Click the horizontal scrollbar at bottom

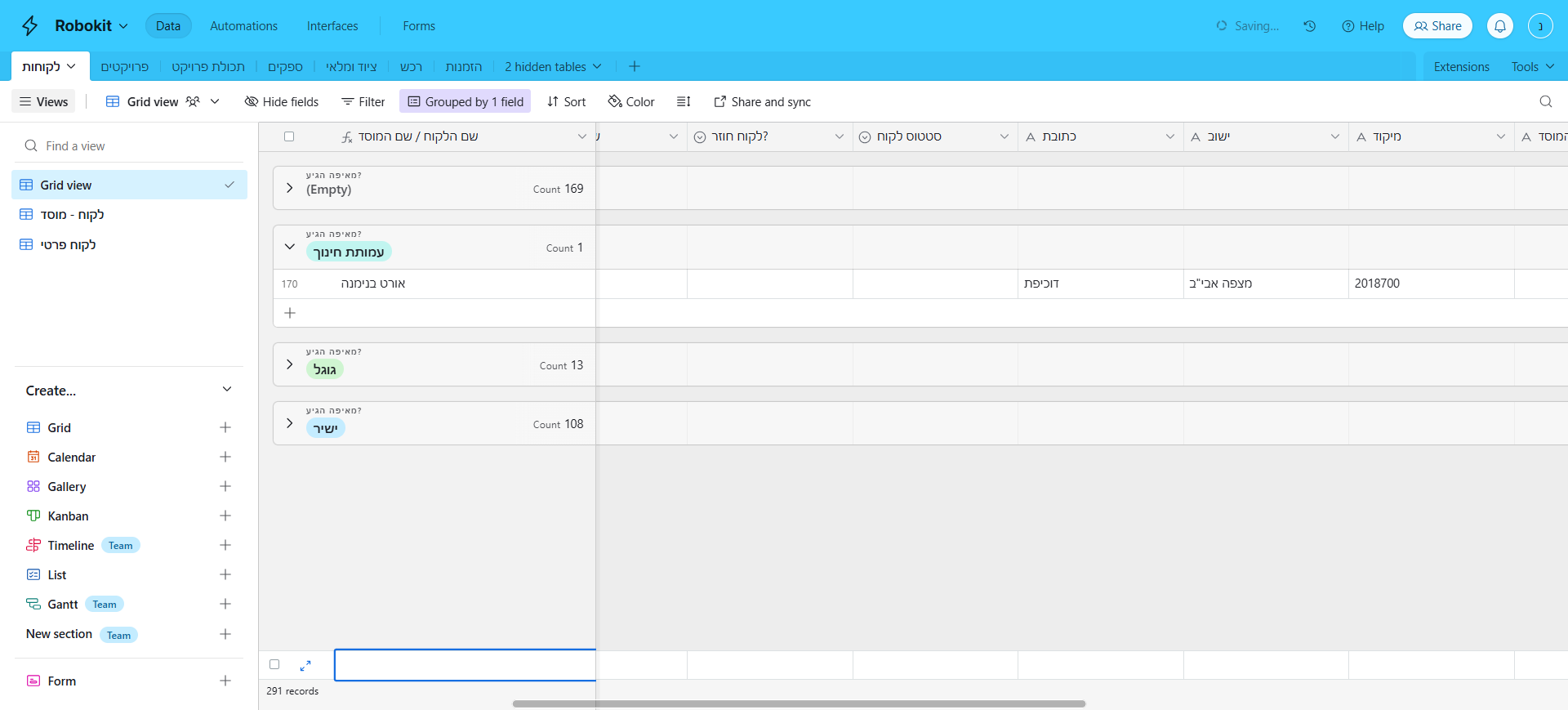[799, 703]
